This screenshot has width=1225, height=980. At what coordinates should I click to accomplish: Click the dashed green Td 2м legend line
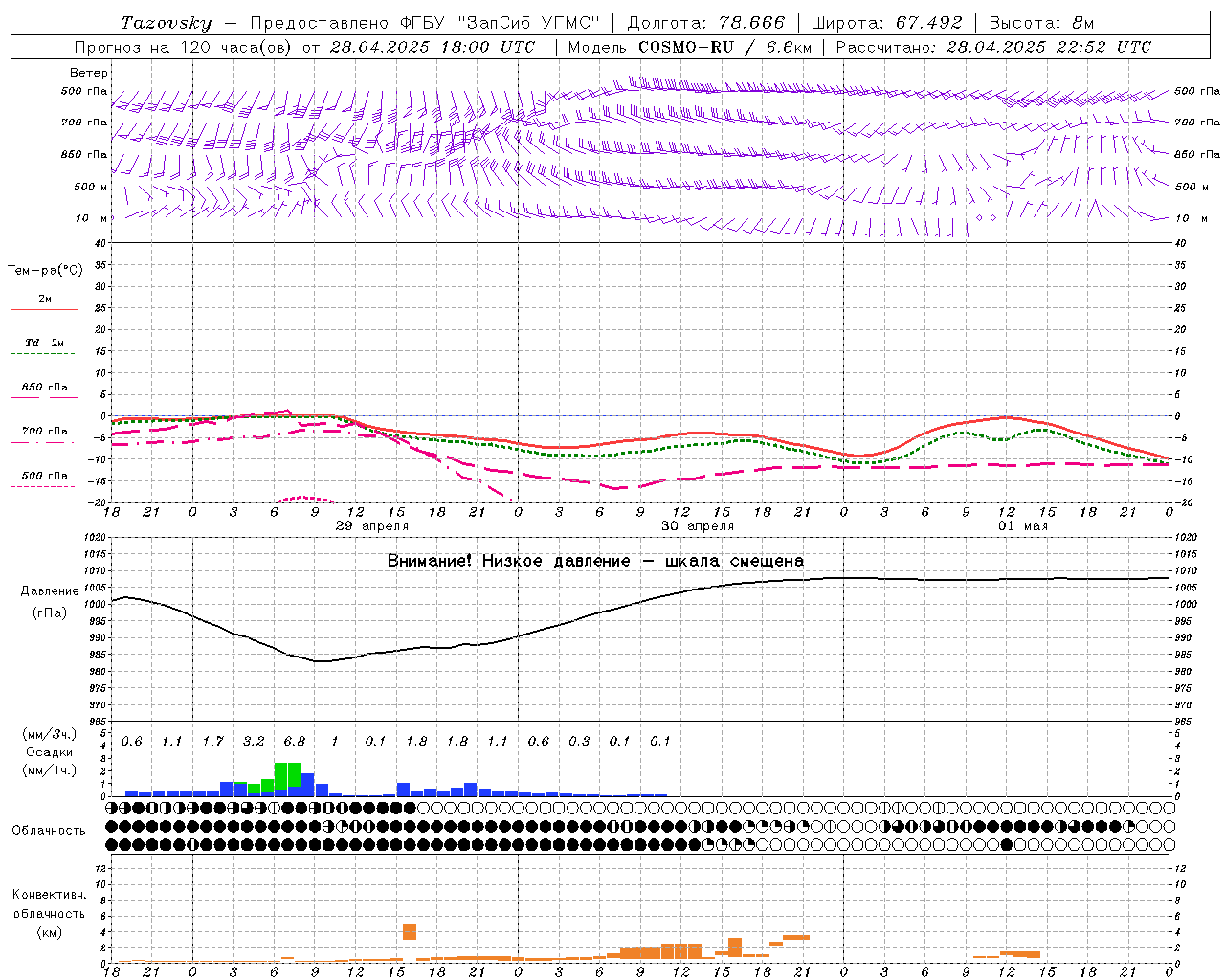pyautogui.click(x=44, y=354)
